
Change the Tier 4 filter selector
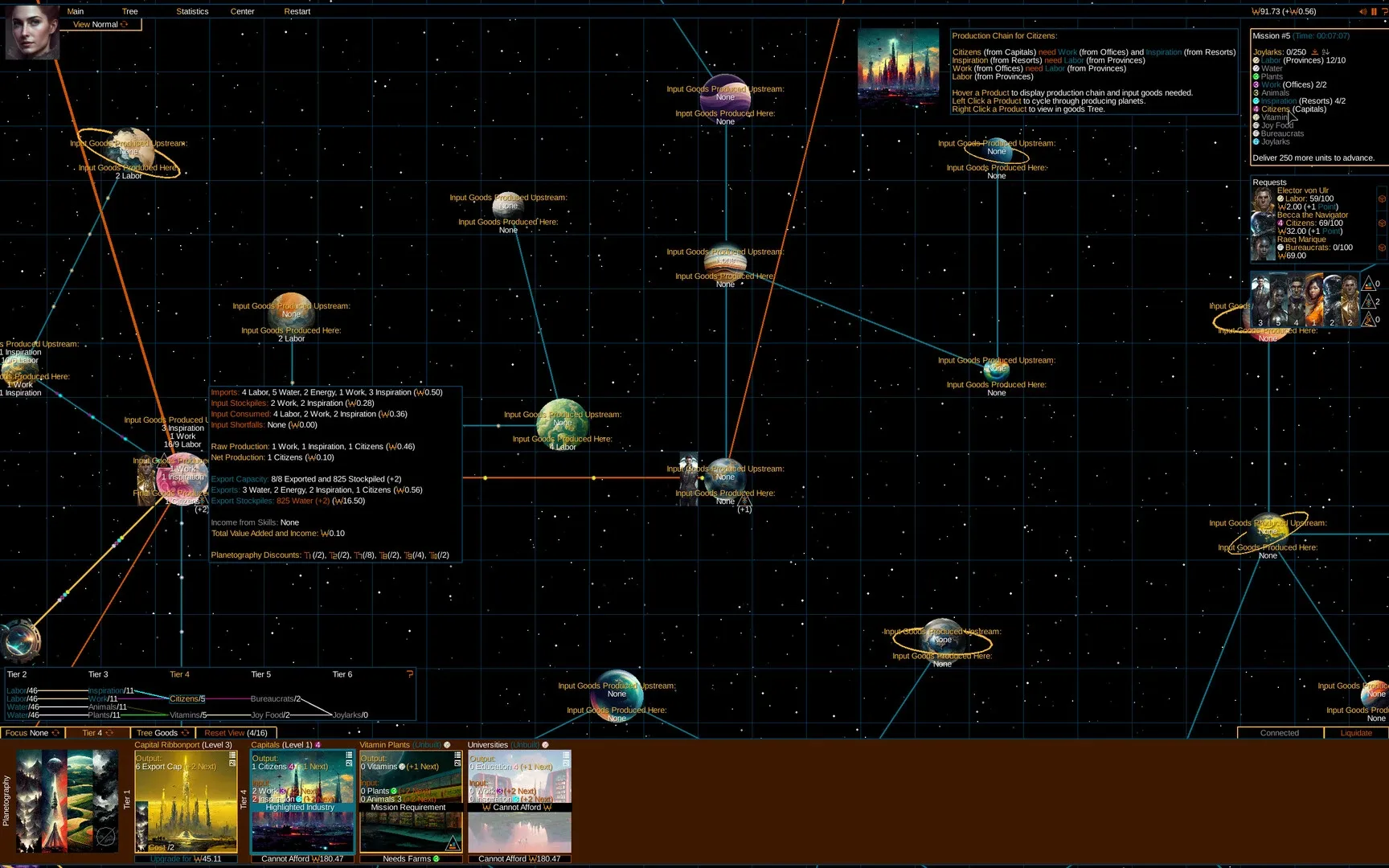pos(97,733)
